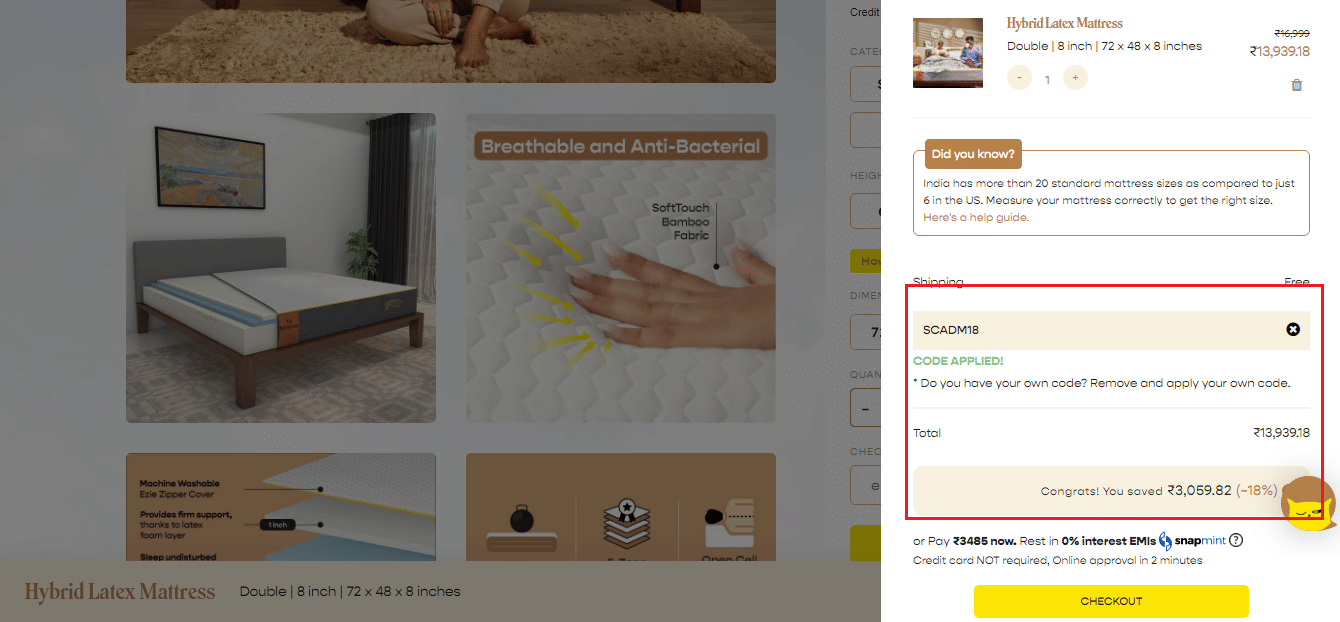Viewport: 1340px width, 622px height.
Task: Click the Congrats savings banner
Action: point(1111,491)
